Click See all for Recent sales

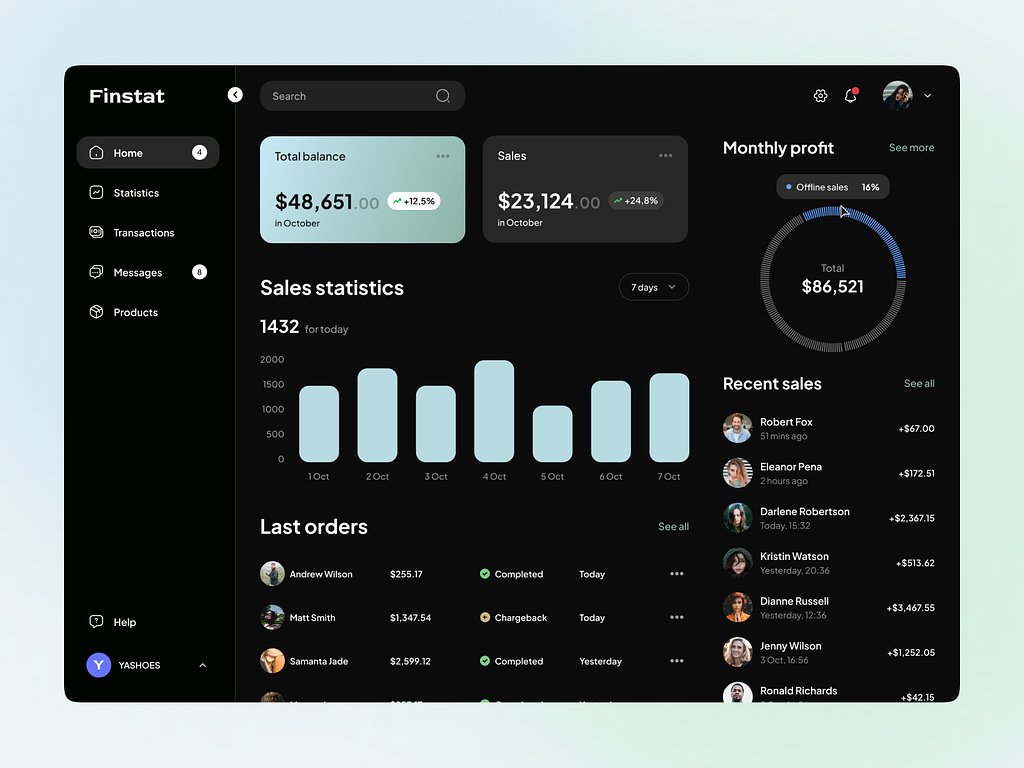click(919, 384)
